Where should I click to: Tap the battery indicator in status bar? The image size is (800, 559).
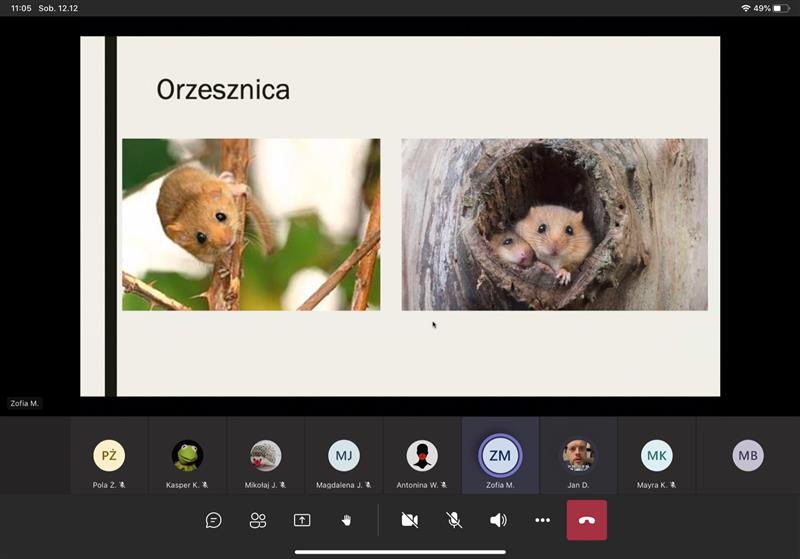coord(781,8)
